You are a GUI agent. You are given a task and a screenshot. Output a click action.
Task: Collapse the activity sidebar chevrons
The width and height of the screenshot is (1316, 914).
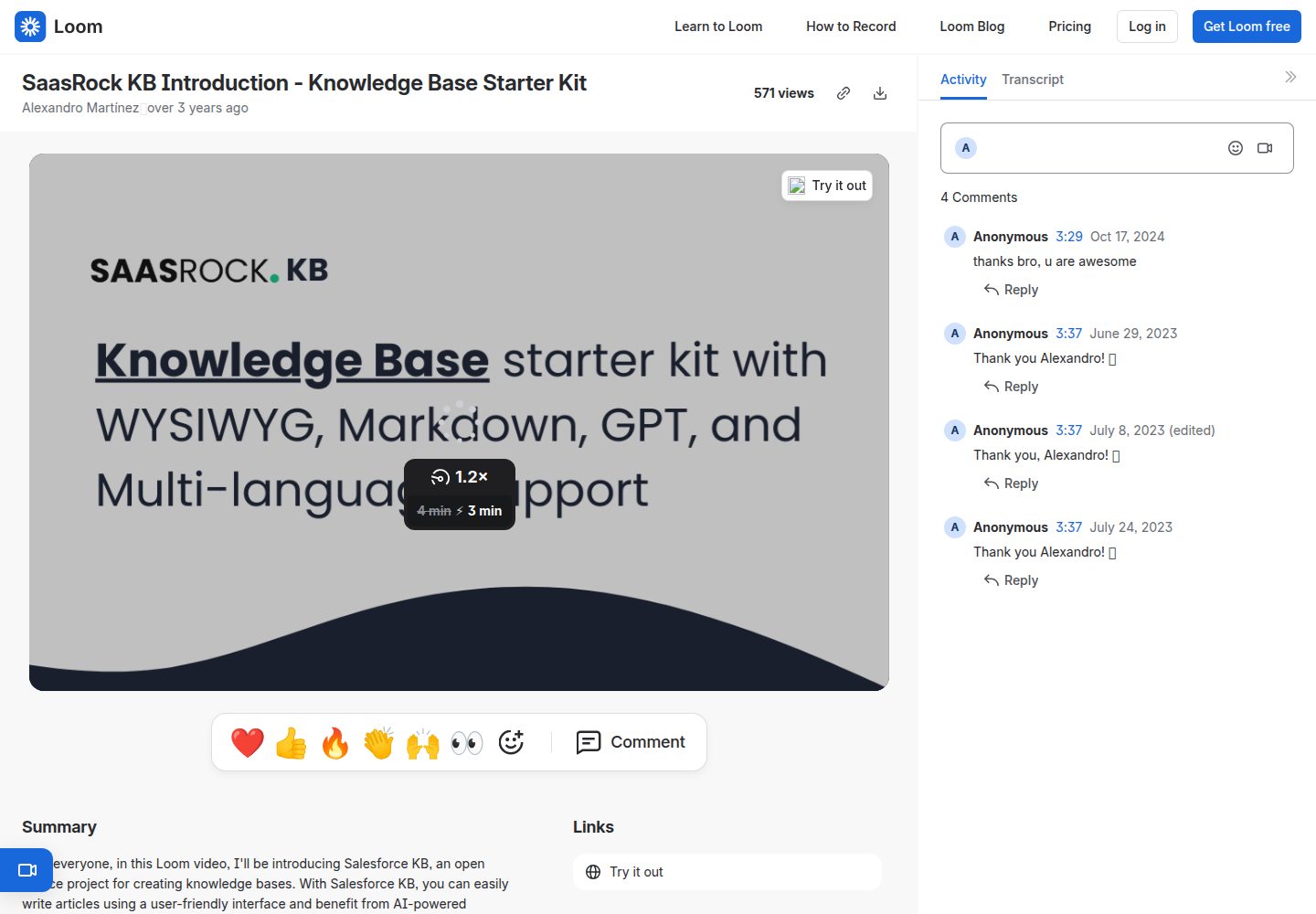pos(1290,77)
